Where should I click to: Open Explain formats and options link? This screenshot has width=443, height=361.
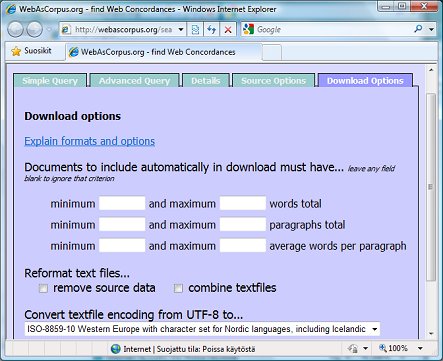coord(89,141)
